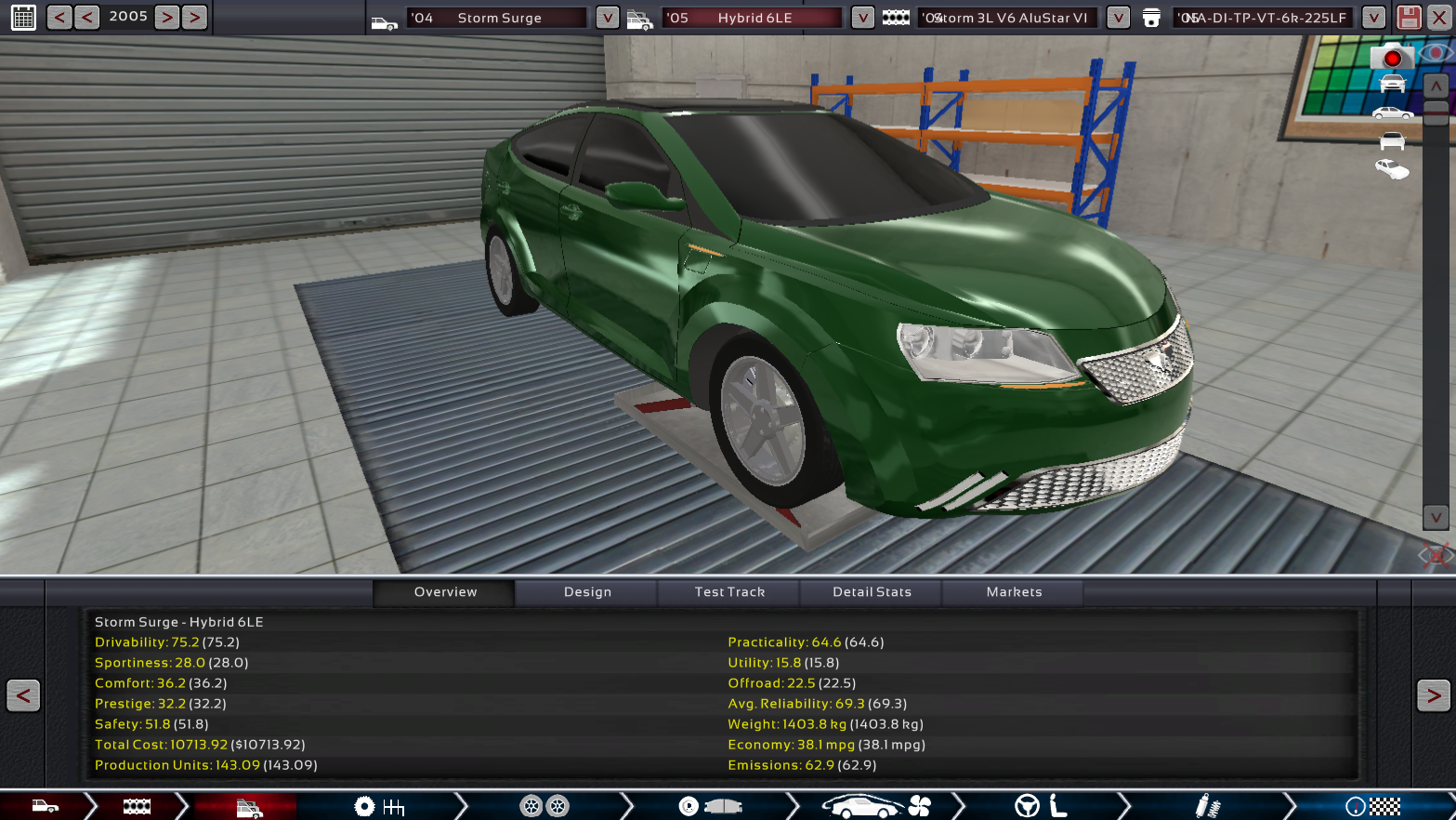The width and height of the screenshot is (1456, 820).
Task: Switch to the front view car icon
Action: pyautogui.click(x=1391, y=85)
